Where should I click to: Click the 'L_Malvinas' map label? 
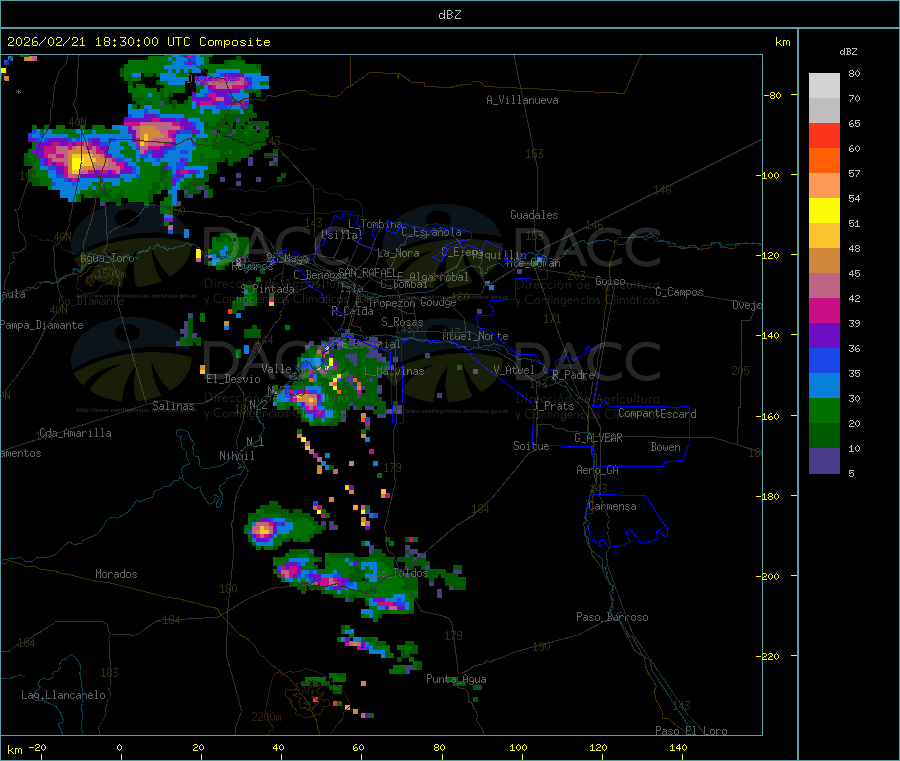pyautogui.click(x=394, y=371)
